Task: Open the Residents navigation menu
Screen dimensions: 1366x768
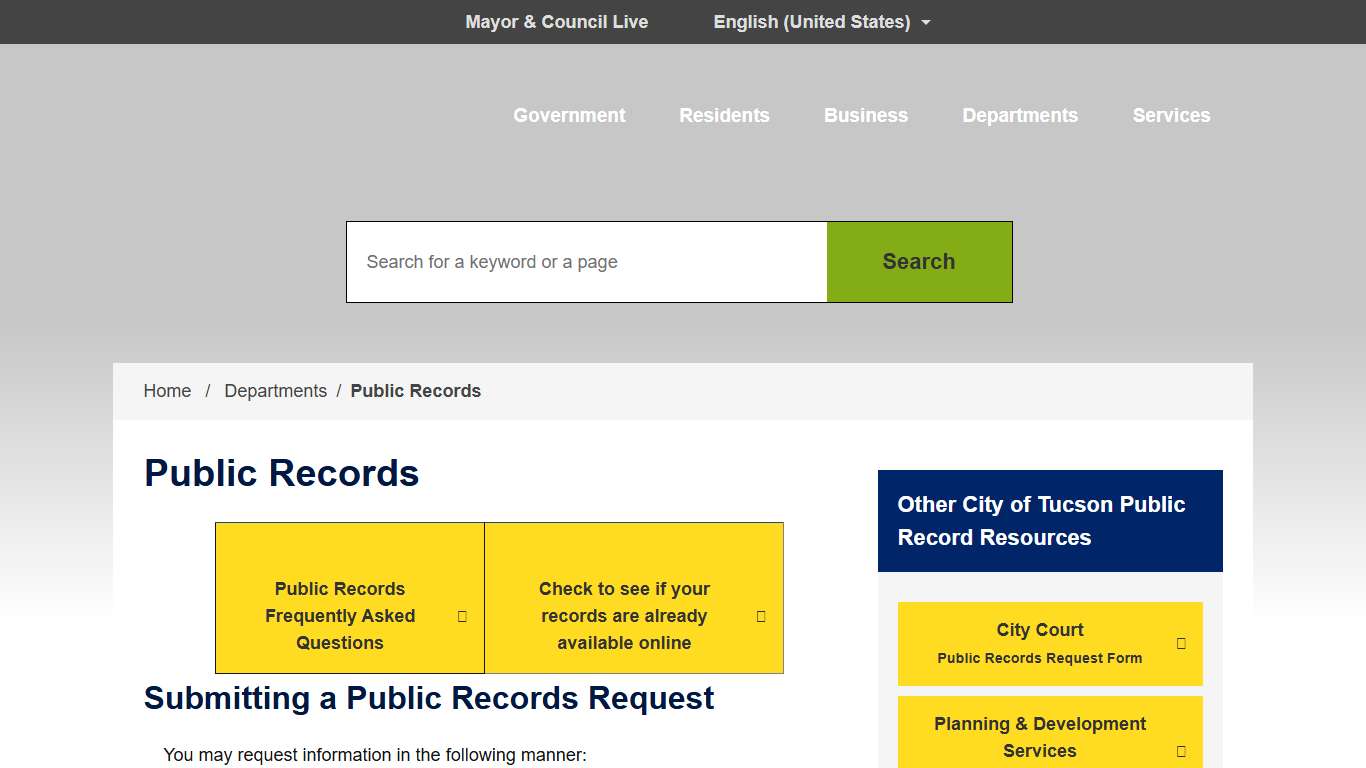Action: 724,115
